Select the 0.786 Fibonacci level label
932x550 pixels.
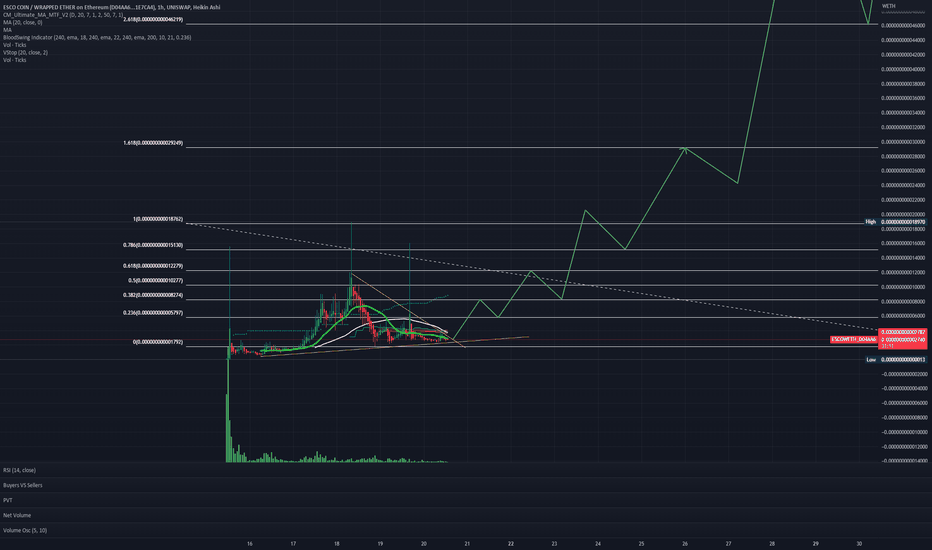153,245
